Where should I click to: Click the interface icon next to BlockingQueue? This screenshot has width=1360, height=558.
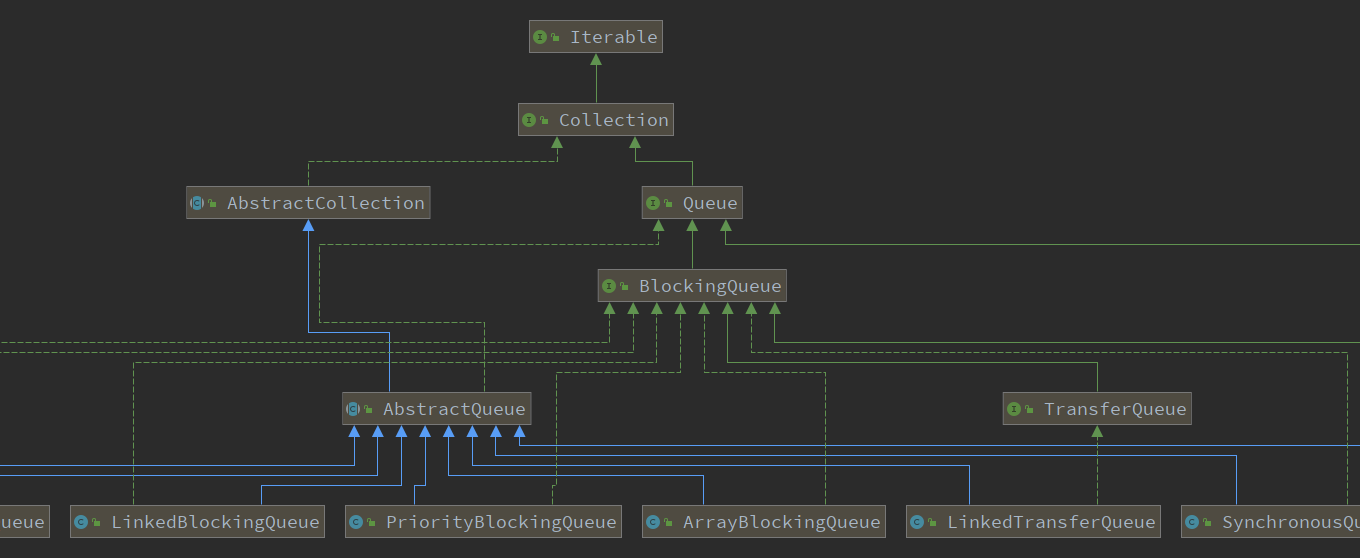tap(609, 287)
